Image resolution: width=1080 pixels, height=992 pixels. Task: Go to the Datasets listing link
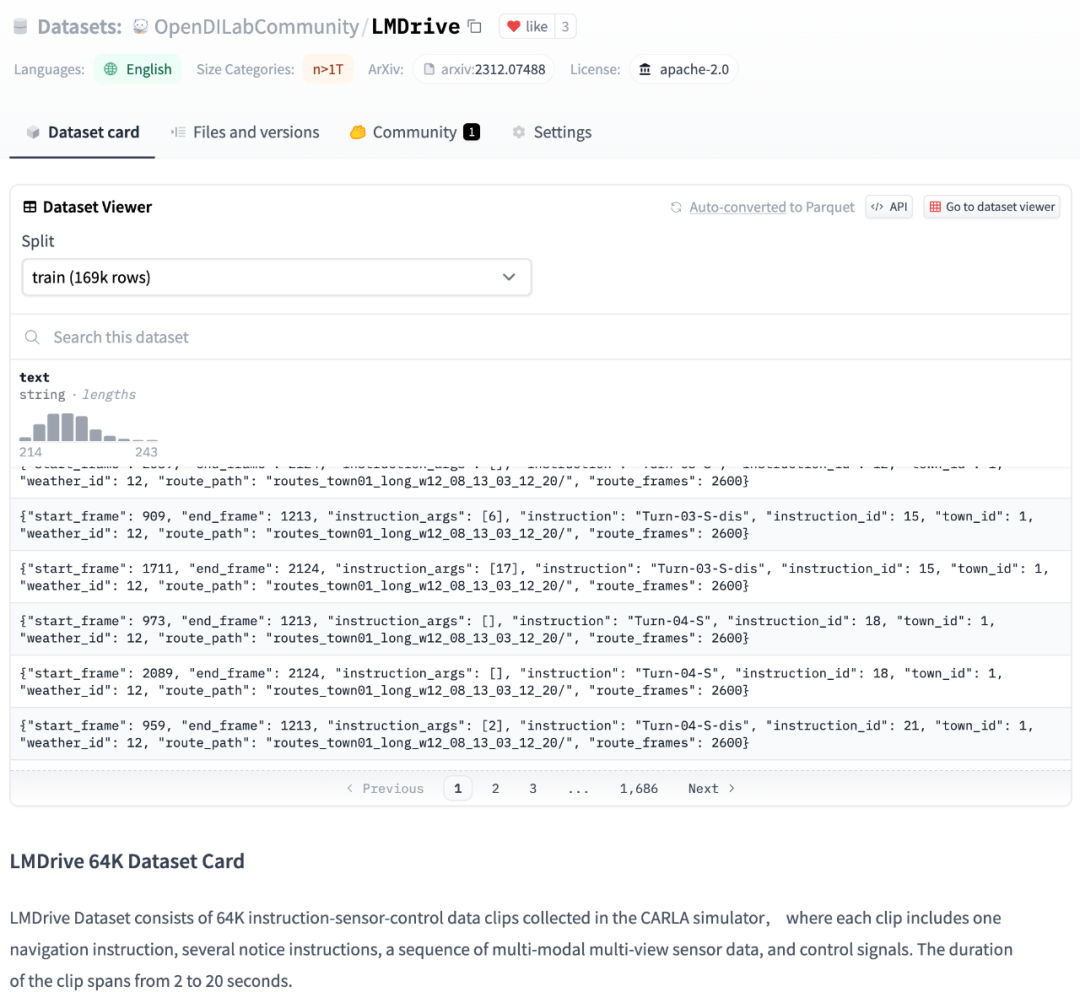click(x=79, y=27)
